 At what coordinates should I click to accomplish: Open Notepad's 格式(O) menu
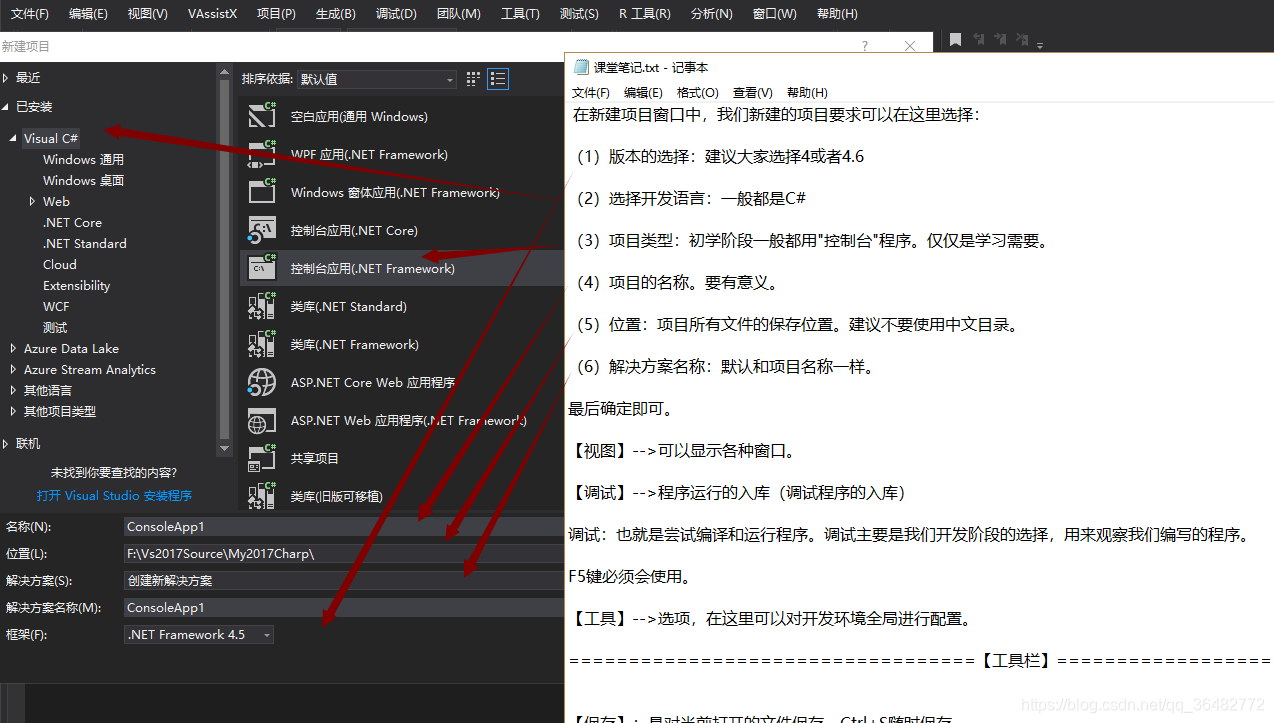(x=697, y=92)
